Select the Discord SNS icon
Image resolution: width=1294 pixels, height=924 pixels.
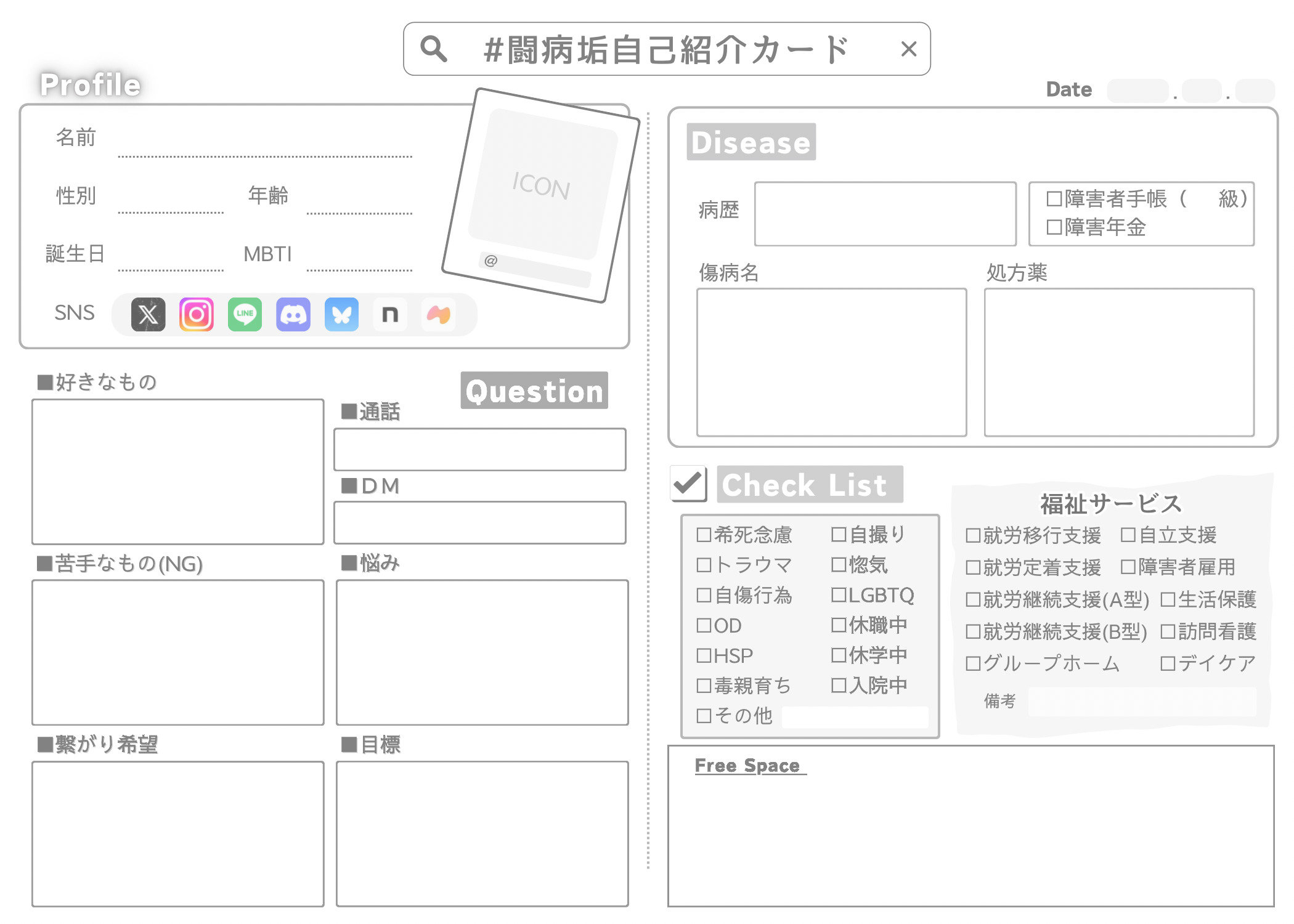click(293, 314)
